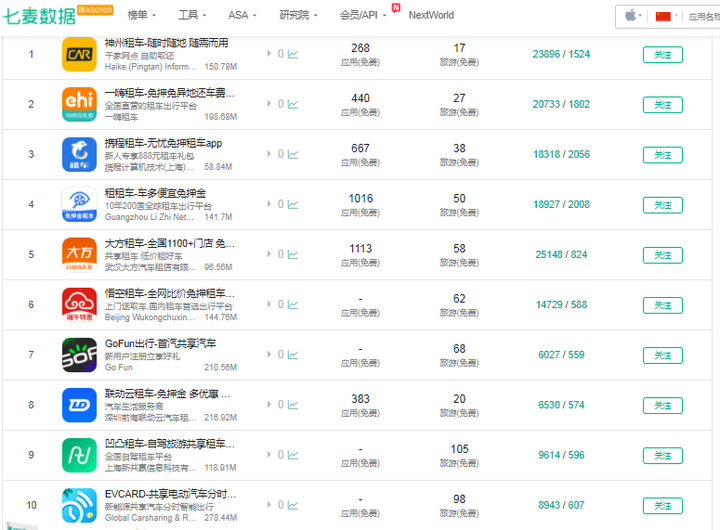
Task: Open the 携程租车-无忧免押租车app title
Action: (163, 143)
